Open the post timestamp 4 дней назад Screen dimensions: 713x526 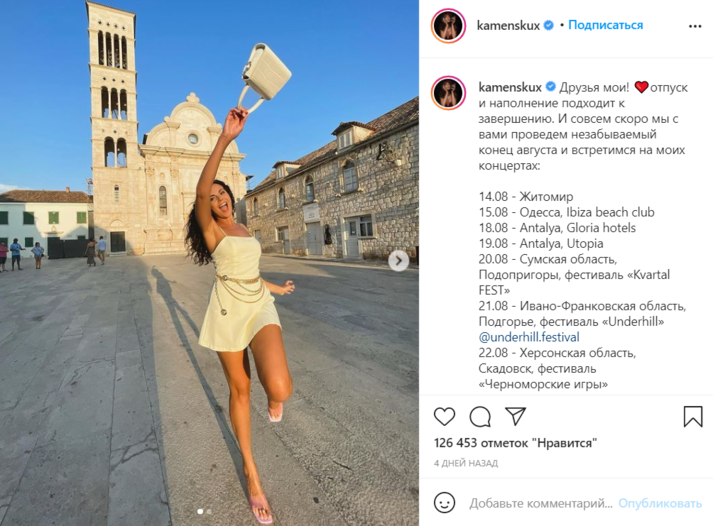[x=466, y=463]
